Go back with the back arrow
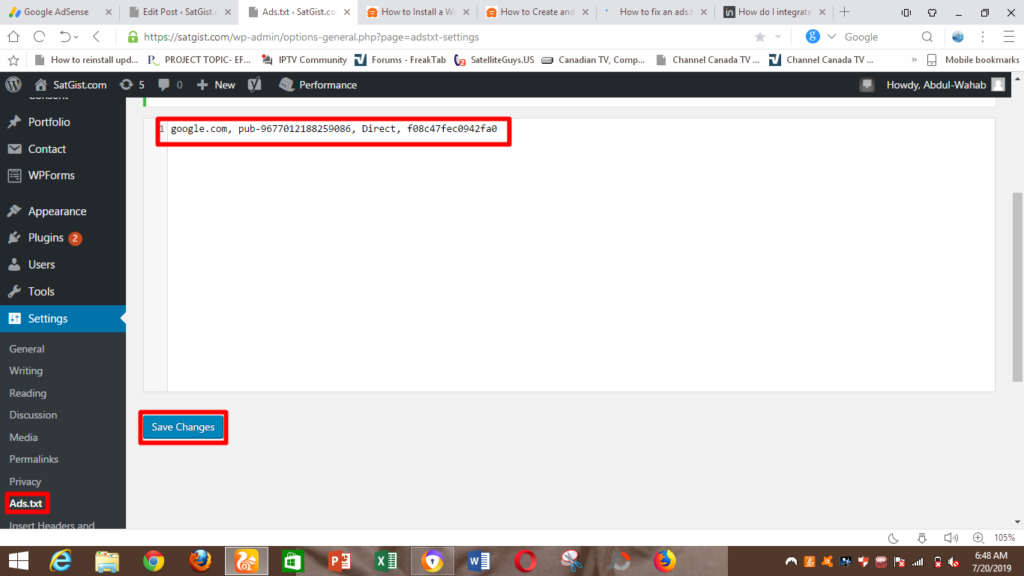Screen dimensions: 1024x576 (96, 37)
